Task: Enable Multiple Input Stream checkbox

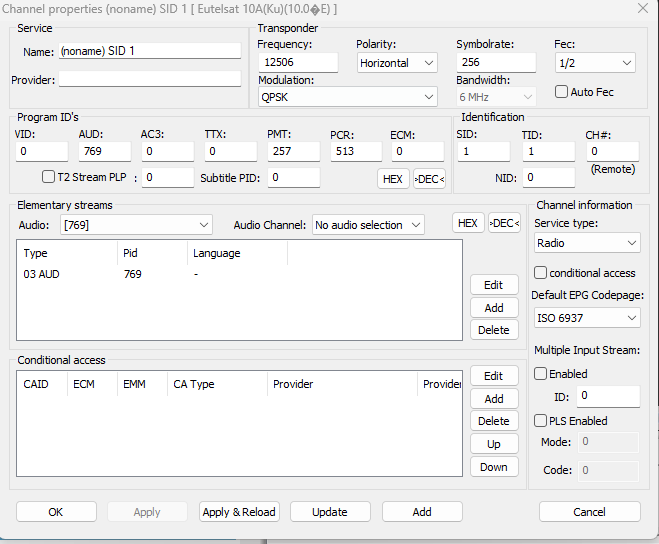Action: (540, 373)
